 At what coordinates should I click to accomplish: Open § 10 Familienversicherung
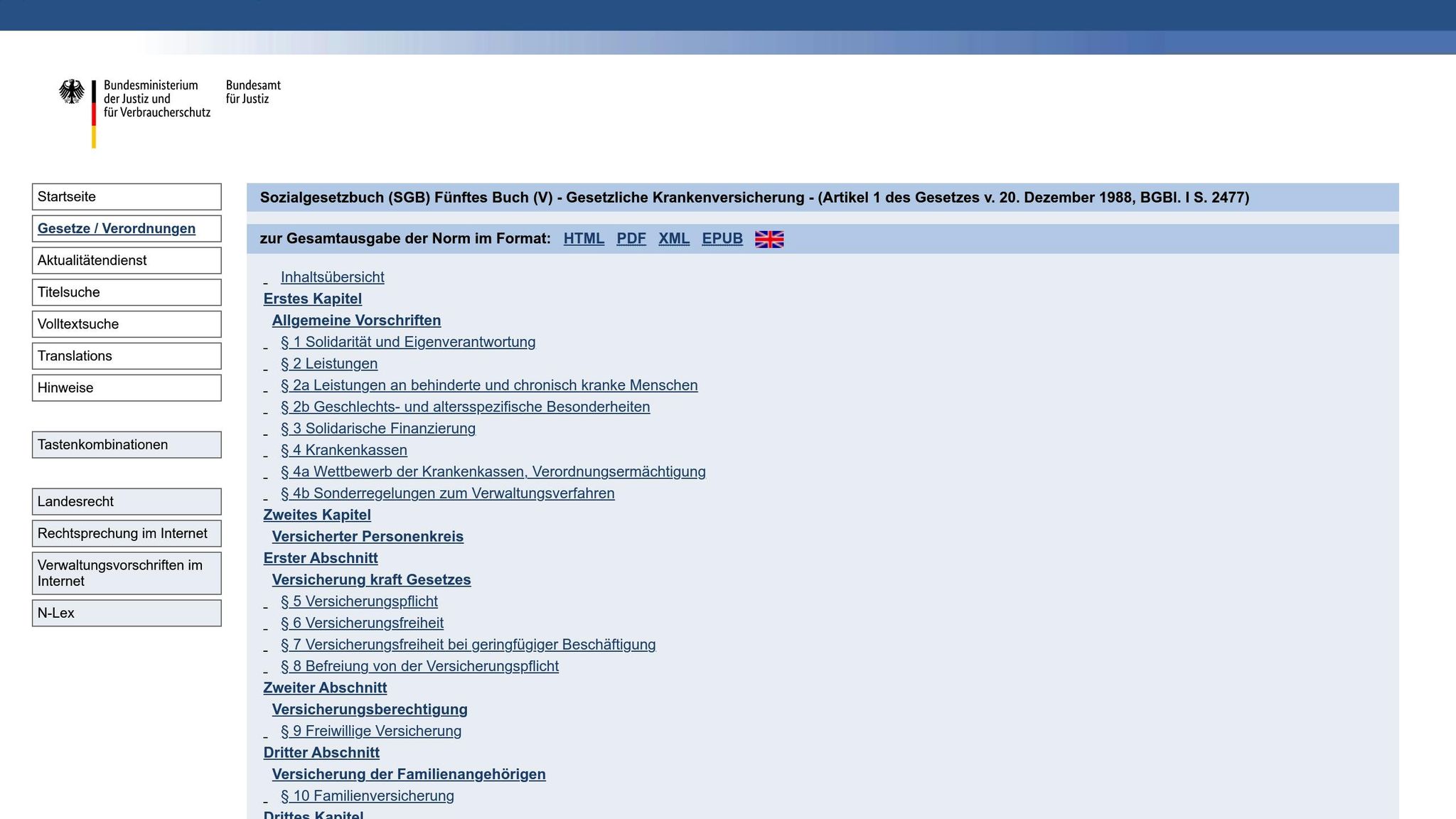367,796
